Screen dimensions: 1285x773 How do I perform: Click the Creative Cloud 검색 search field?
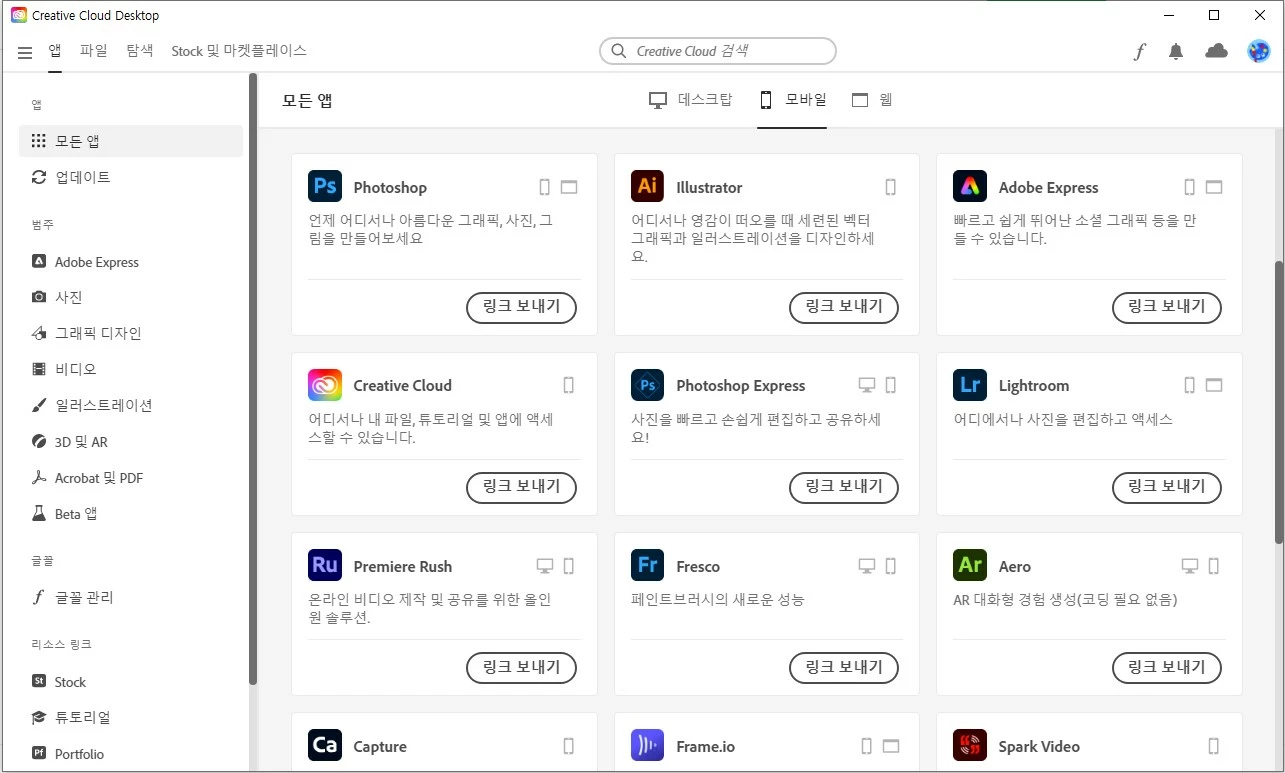[x=718, y=51]
